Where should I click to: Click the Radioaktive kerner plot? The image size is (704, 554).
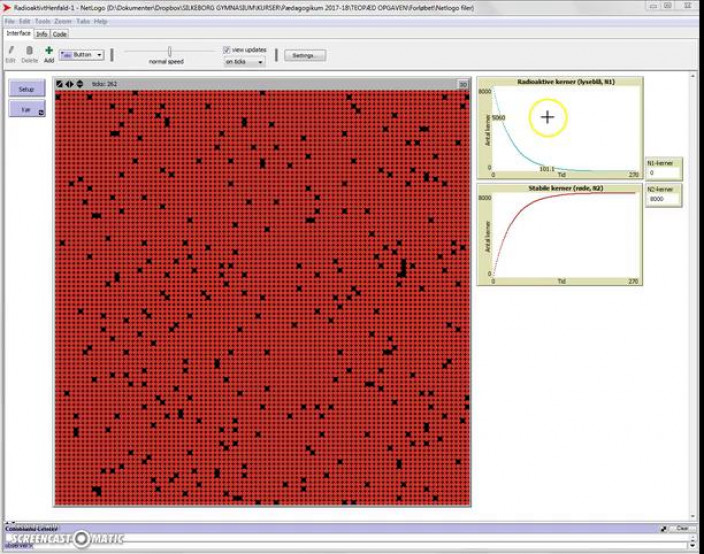pyautogui.click(x=560, y=128)
